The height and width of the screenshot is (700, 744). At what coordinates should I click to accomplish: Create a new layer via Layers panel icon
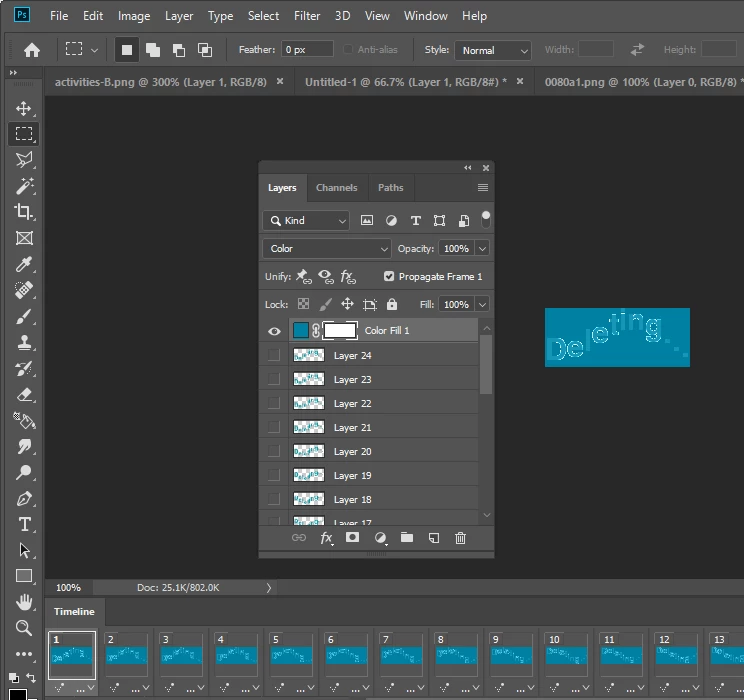[x=434, y=538]
